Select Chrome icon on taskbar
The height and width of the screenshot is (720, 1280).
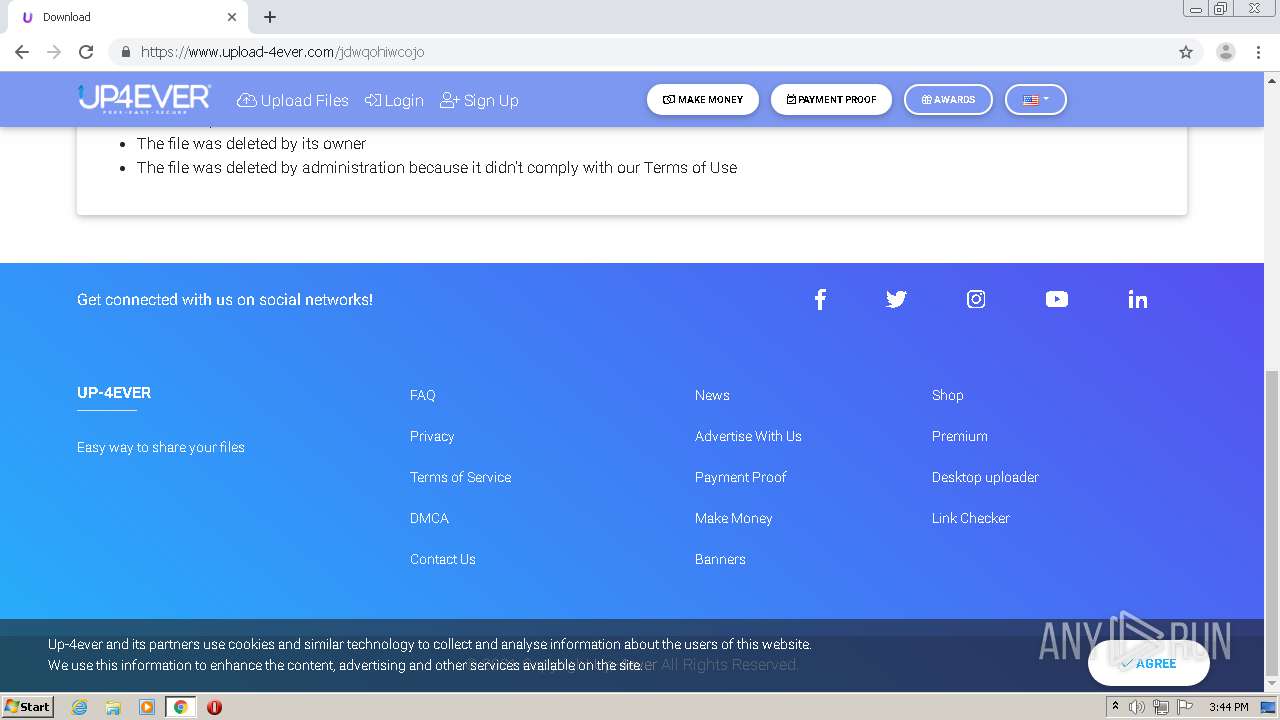click(181, 707)
